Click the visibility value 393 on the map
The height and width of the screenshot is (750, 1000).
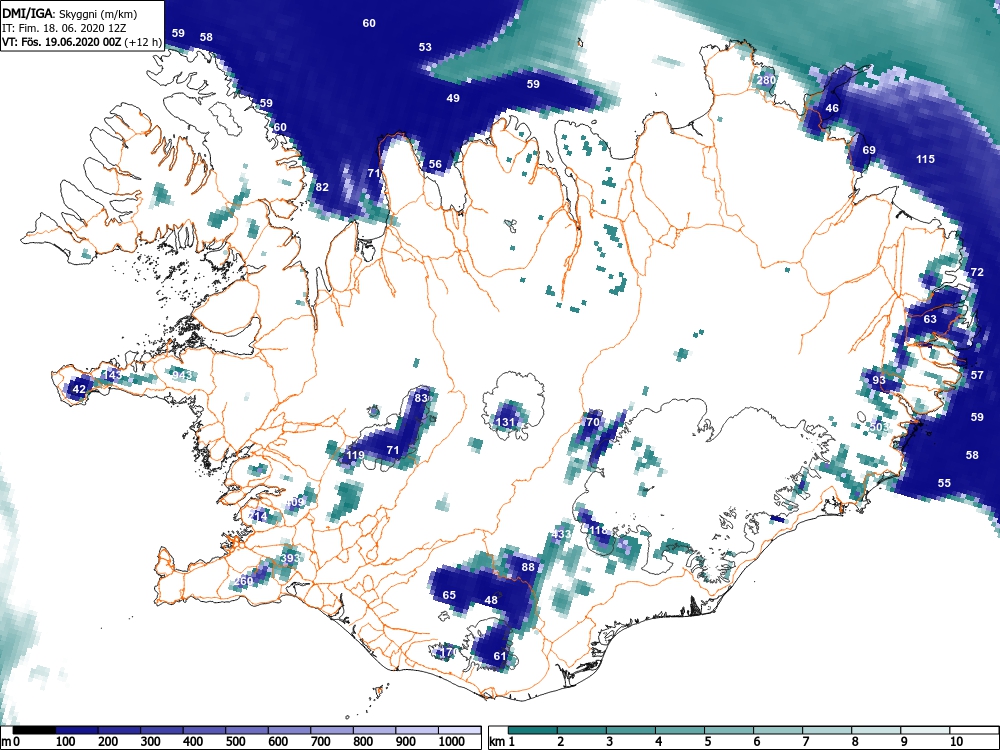[x=290, y=558]
